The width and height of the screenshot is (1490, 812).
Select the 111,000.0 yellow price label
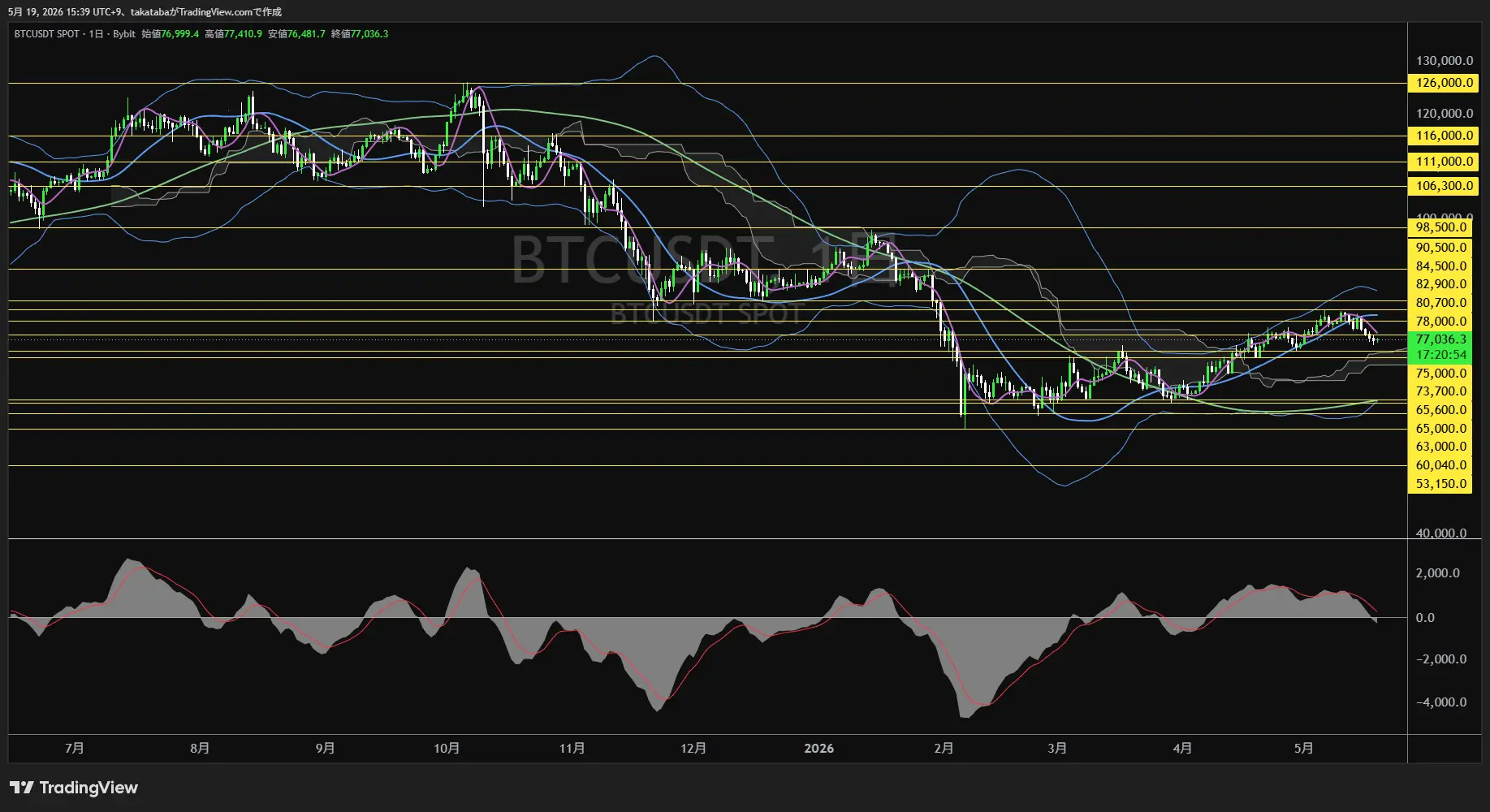1443,162
